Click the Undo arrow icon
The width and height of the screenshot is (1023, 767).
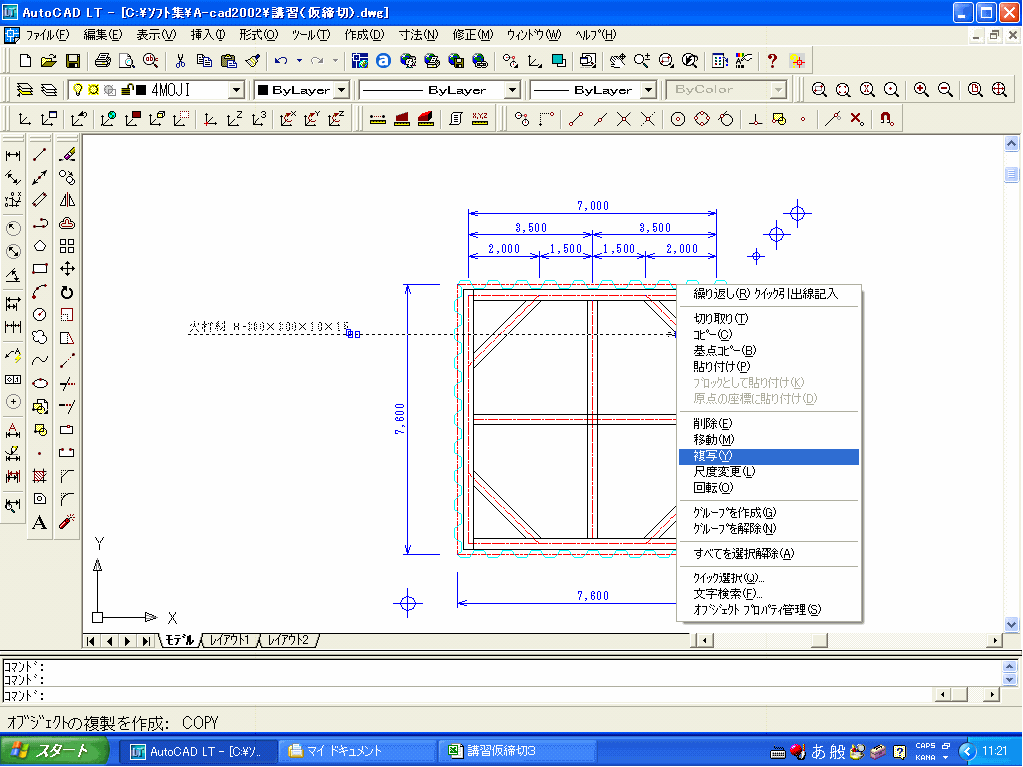point(281,61)
